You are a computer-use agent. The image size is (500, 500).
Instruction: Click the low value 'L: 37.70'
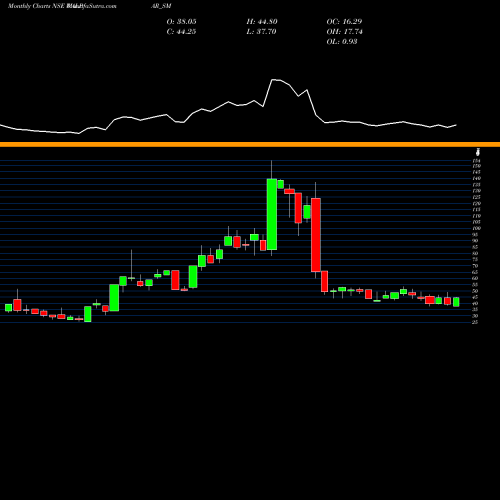262,32
